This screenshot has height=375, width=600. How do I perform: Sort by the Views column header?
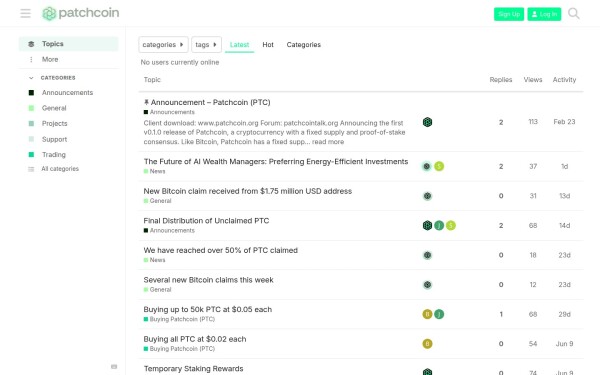pyautogui.click(x=533, y=80)
